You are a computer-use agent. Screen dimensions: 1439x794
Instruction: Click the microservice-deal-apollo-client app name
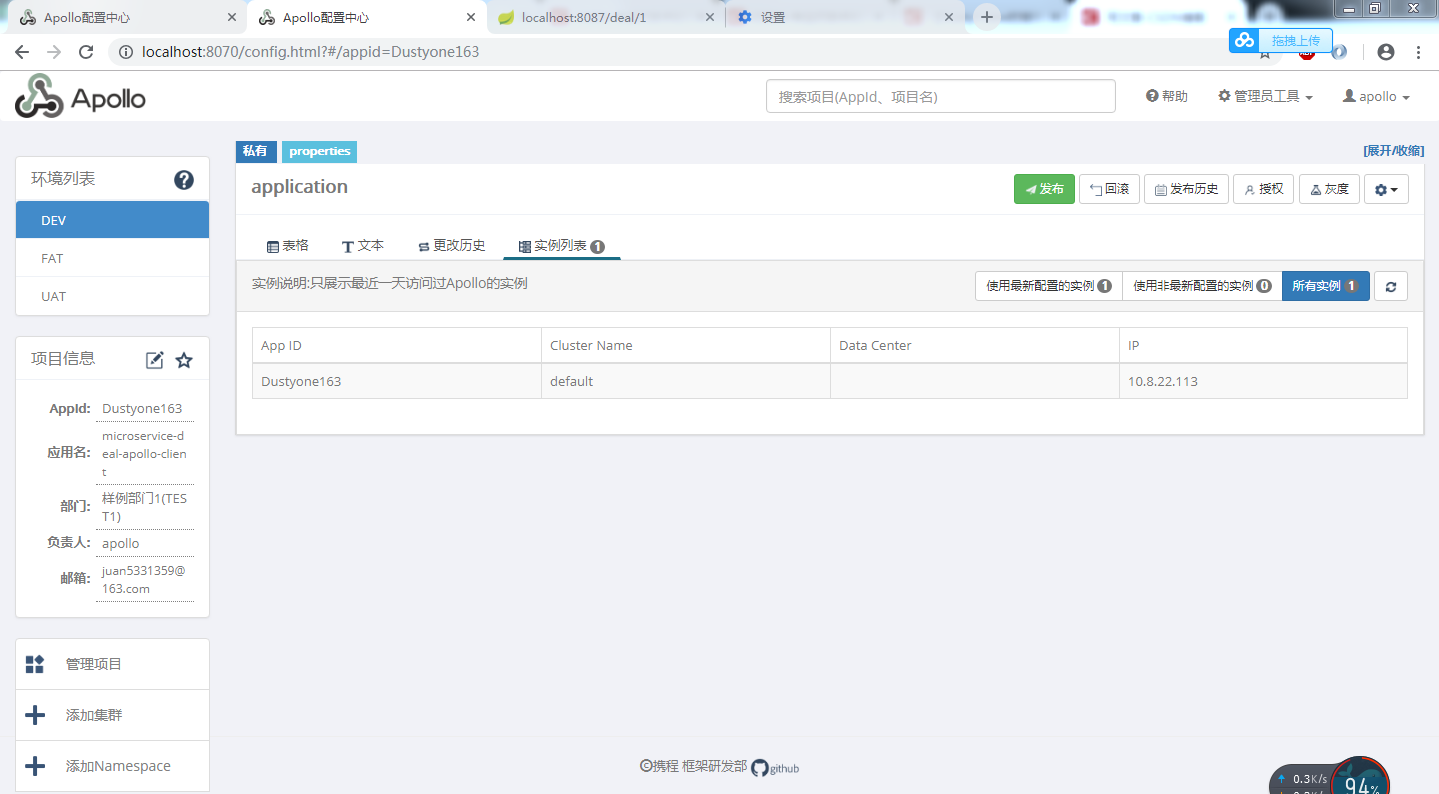144,454
